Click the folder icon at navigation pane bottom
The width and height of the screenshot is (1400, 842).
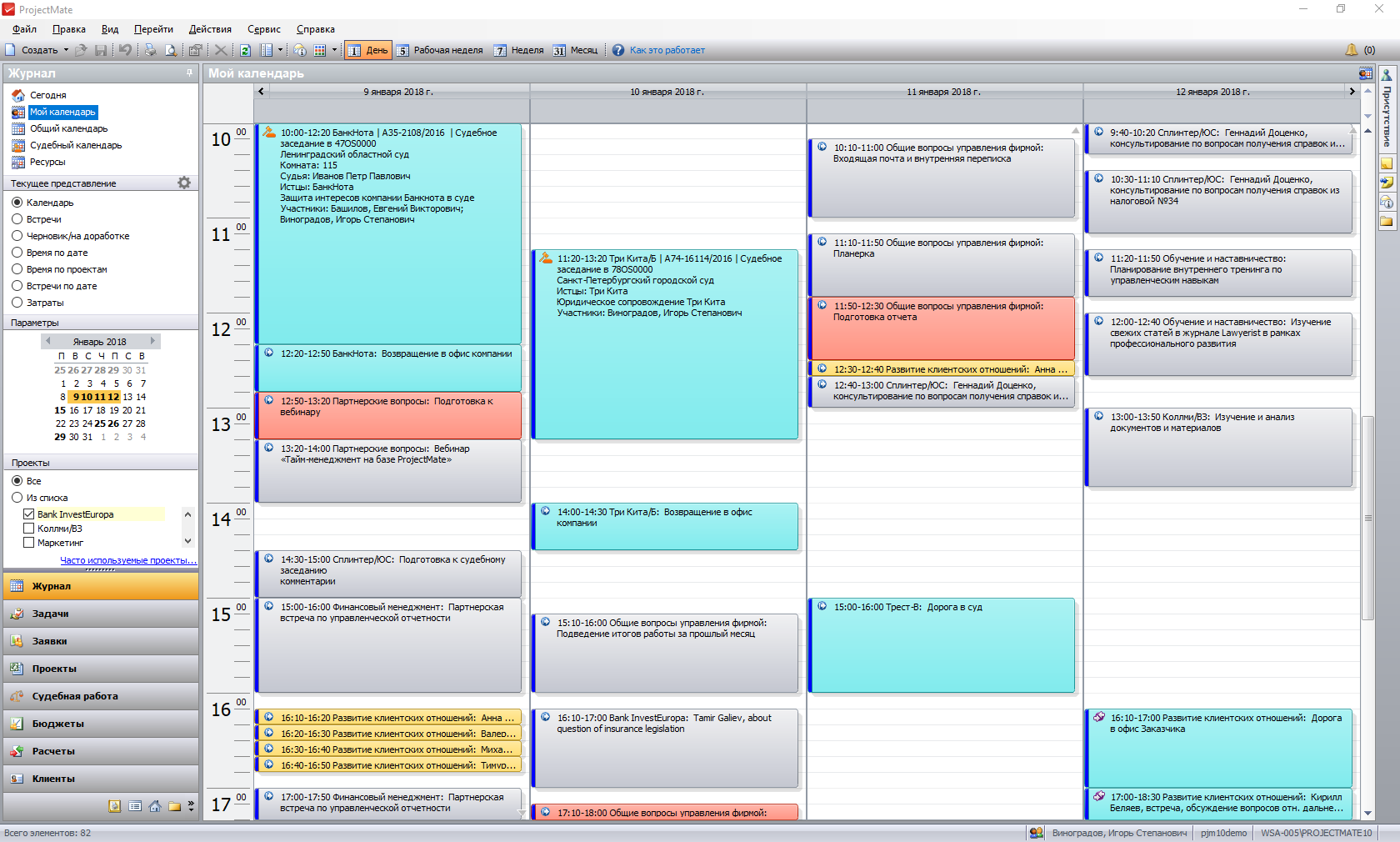(x=175, y=806)
